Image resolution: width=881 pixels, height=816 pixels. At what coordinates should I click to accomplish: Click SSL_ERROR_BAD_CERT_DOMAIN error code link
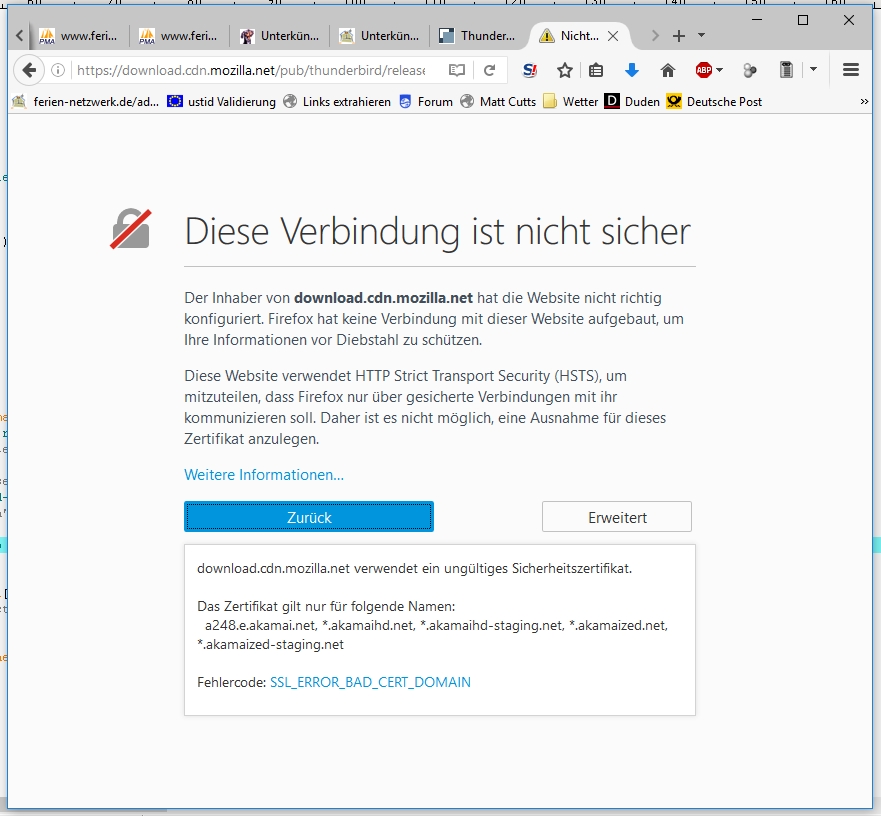pyautogui.click(x=370, y=682)
